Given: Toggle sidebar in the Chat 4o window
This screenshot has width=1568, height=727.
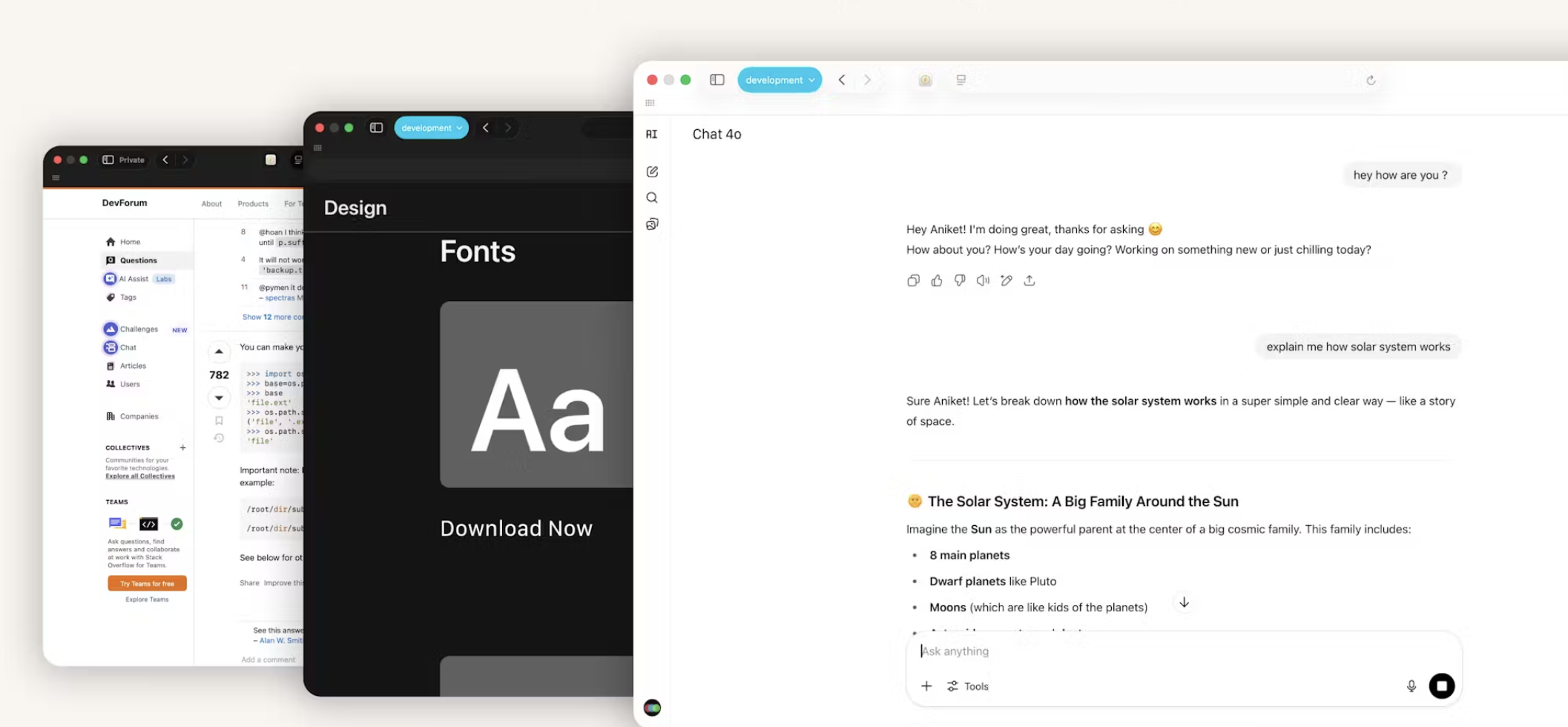Looking at the screenshot, I should (717, 79).
